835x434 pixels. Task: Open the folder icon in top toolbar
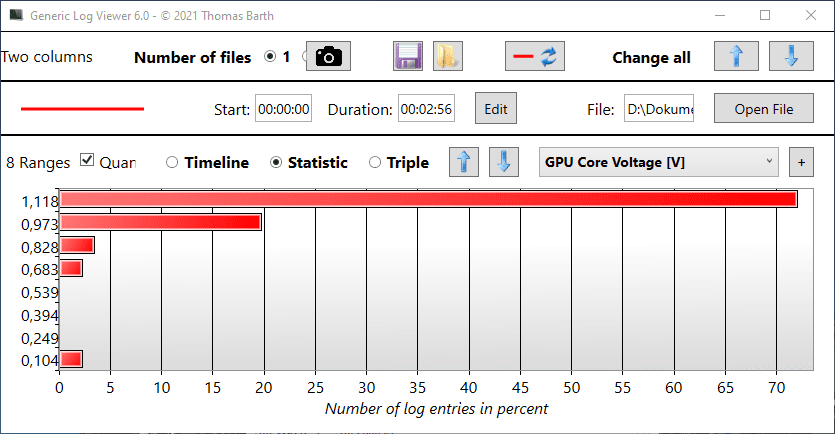coord(447,56)
